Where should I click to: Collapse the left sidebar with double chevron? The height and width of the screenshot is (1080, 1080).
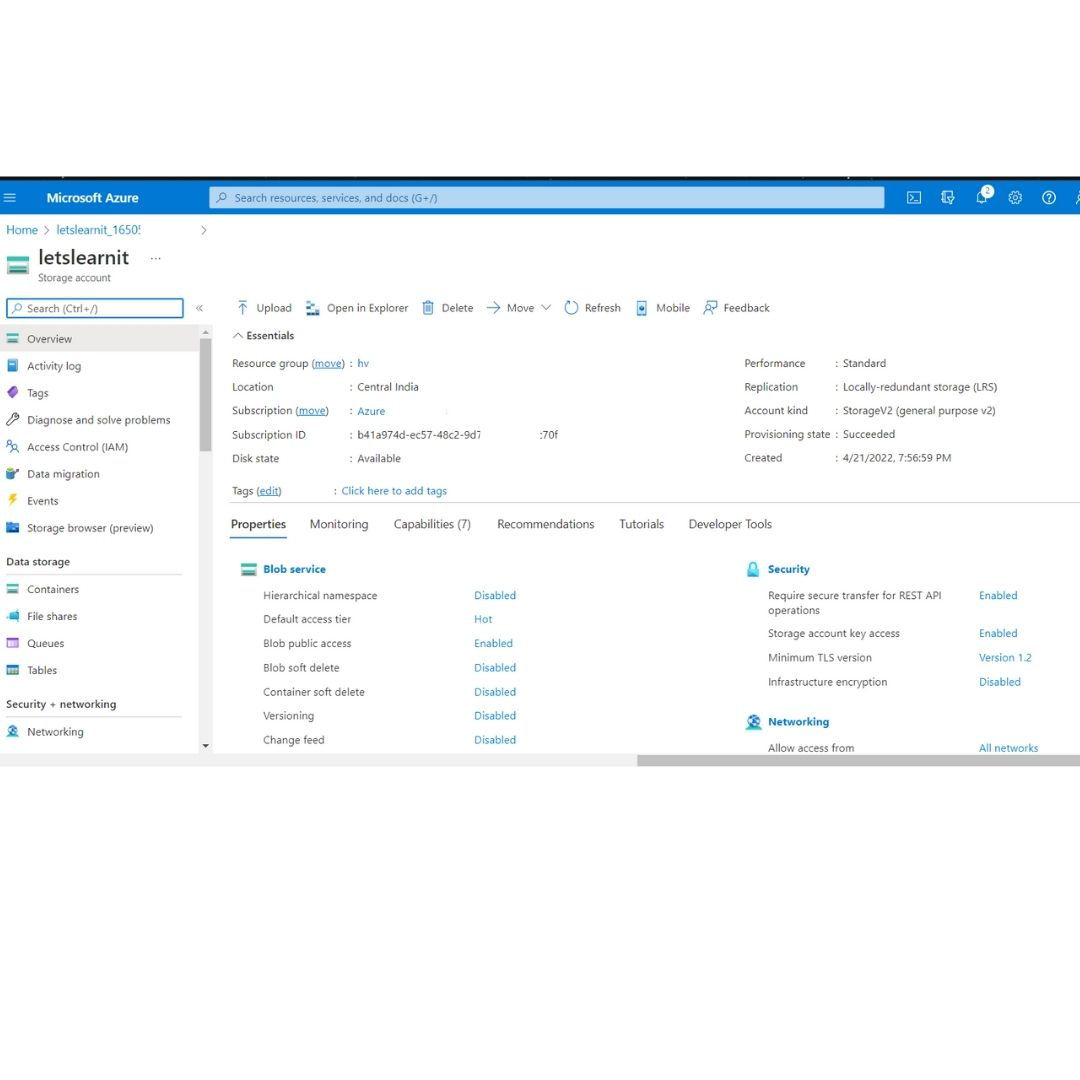(x=200, y=308)
